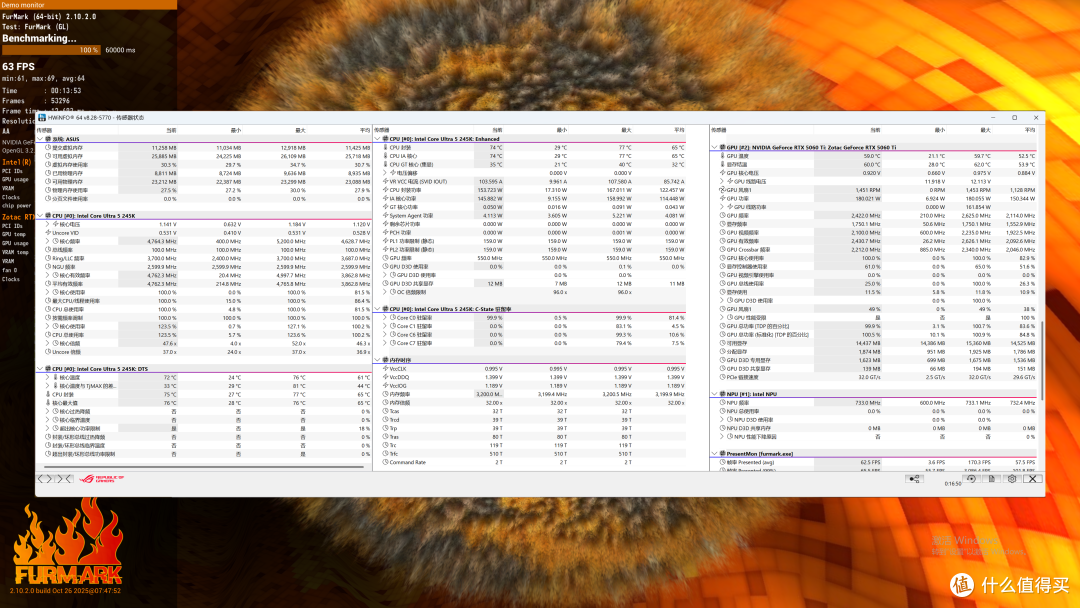Screen dimensions: 1080x608
Task: Click the Republic of Gamers logo
Action: [101, 479]
